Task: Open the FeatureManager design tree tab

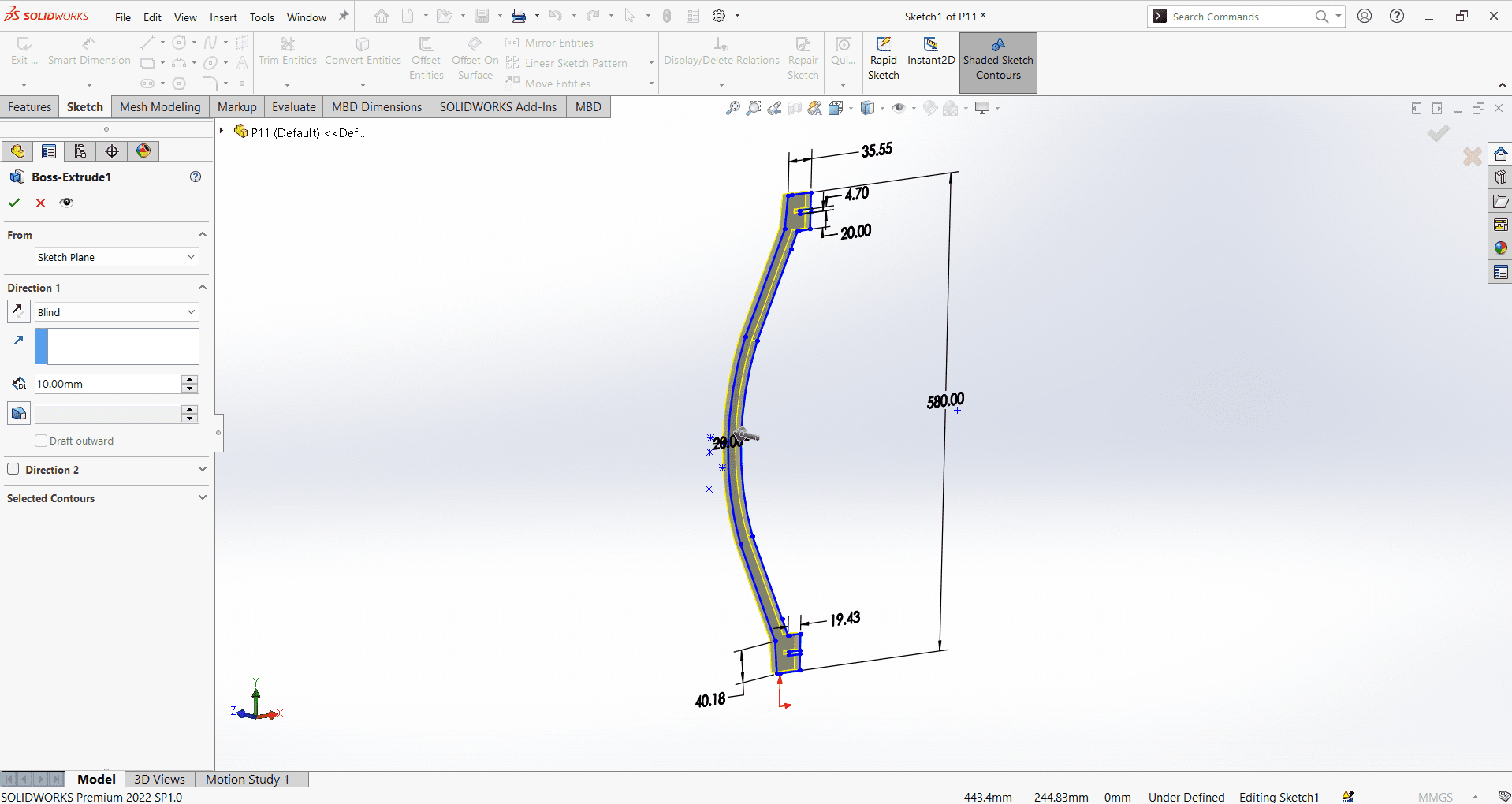Action: [17, 151]
